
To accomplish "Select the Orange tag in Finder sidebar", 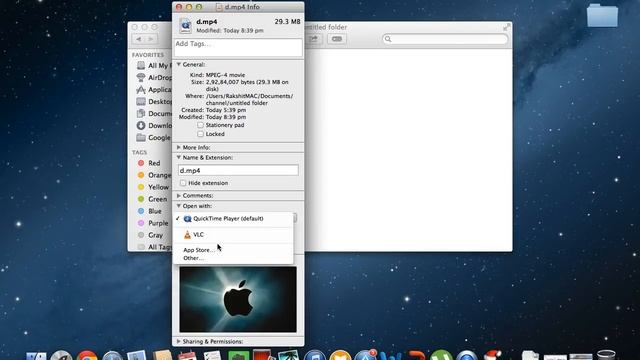I will tap(154, 175).
